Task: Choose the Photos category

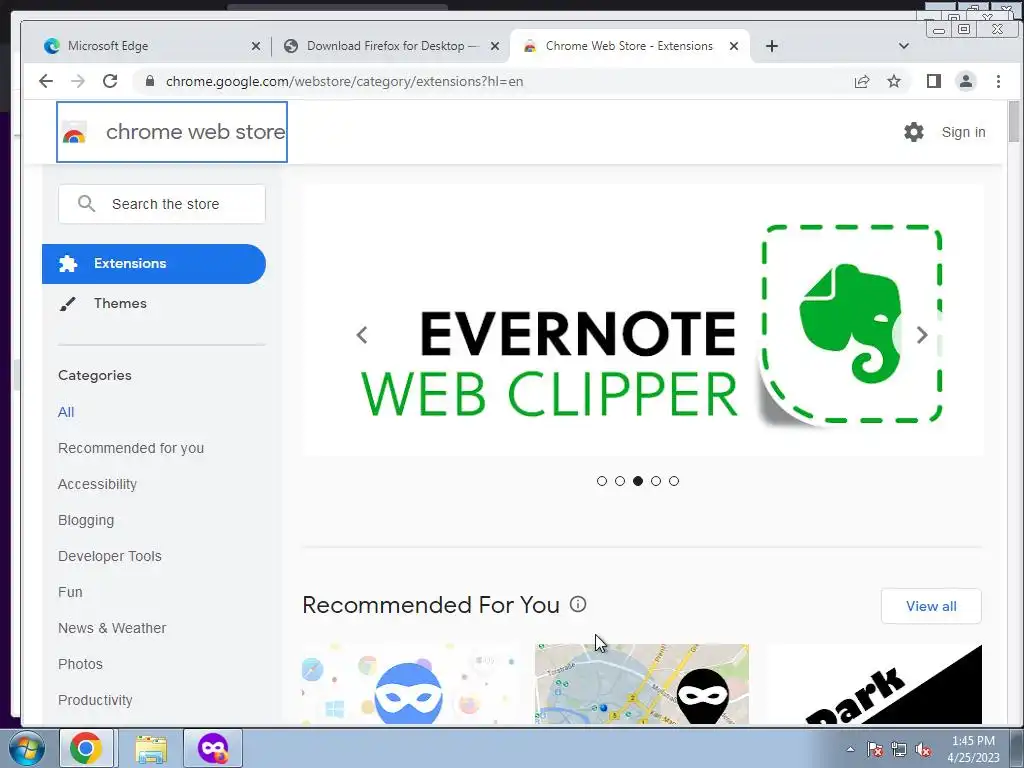Action: tap(80, 664)
